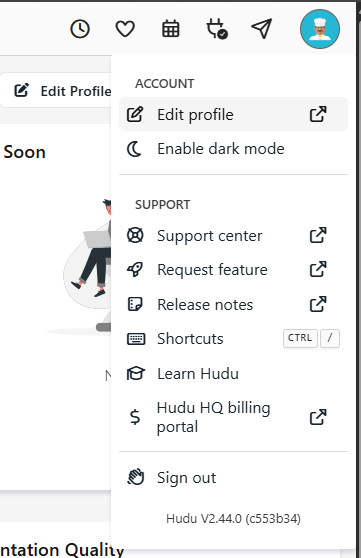The height and width of the screenshot is (558, 361).
Task: Click the plug integrations status icon
Action: point(217,29)
